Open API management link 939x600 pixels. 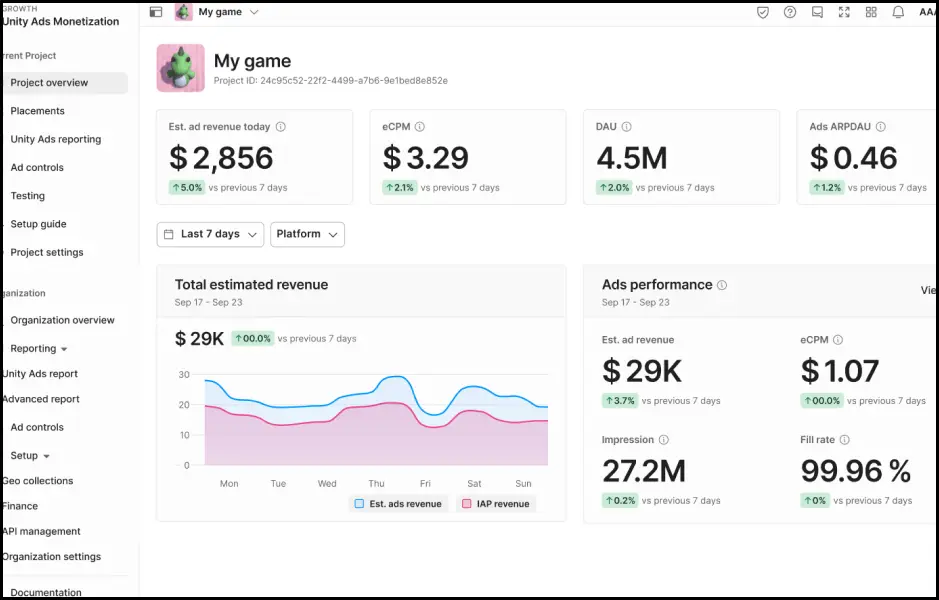pos(41,531)
